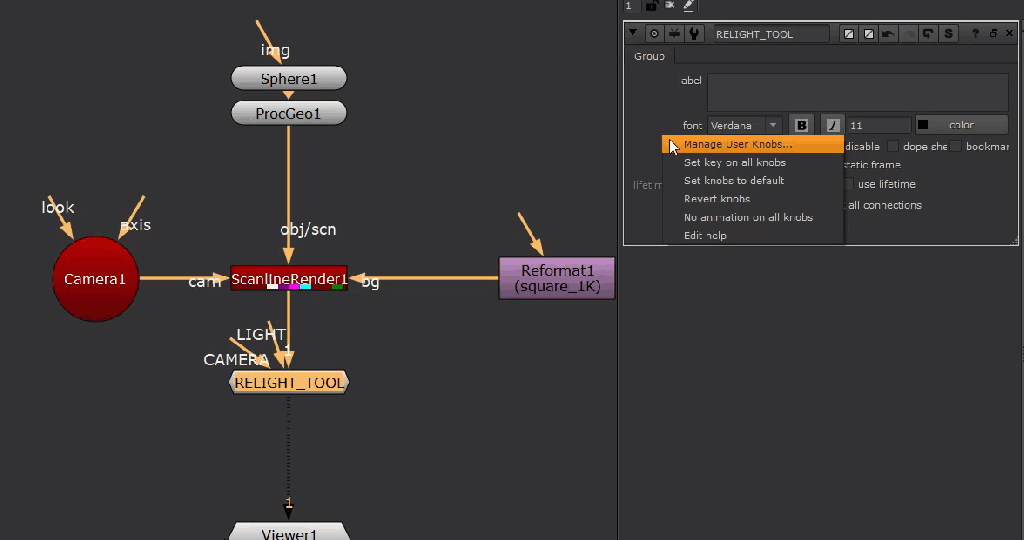Select Set knobs to default menu entry
Image resolution: width=1024 pixels, height=540 pixels.
pyautogui.click(x=733, y=181)
